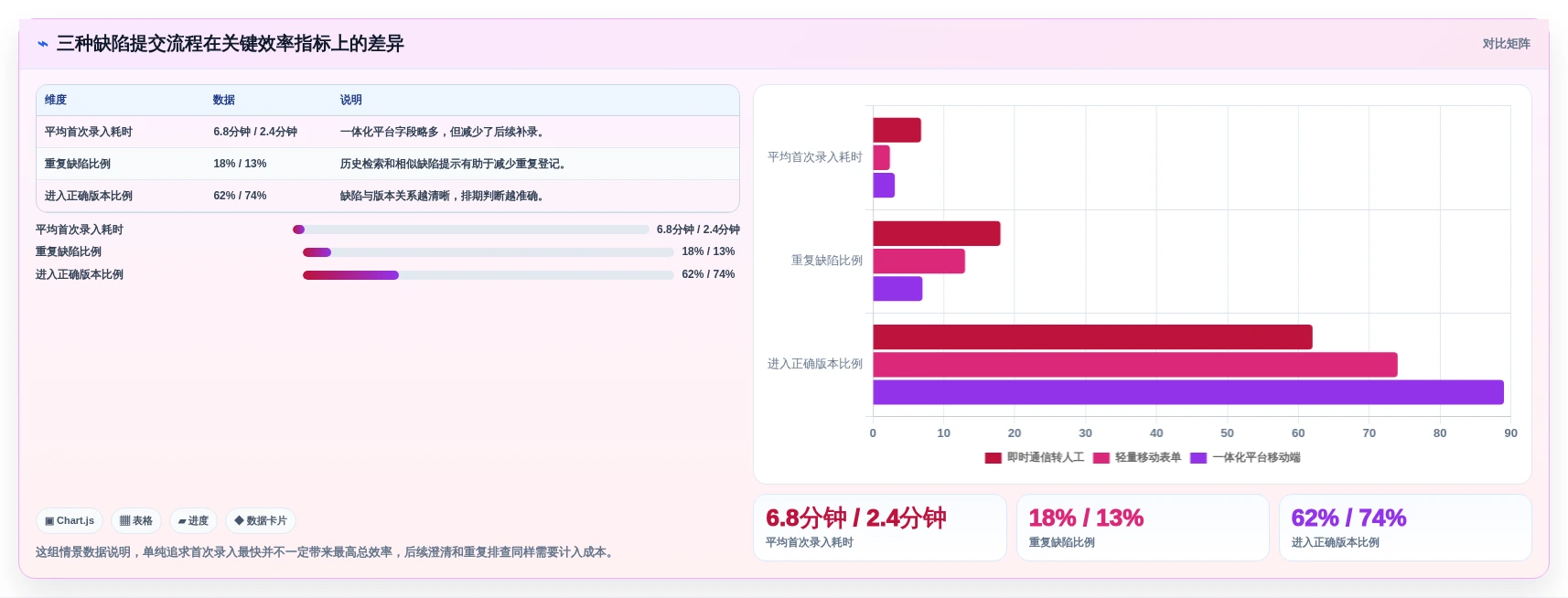
Task: Click the table value 6.8分钟 / 2.4分钟
Action: click(255, 132)
